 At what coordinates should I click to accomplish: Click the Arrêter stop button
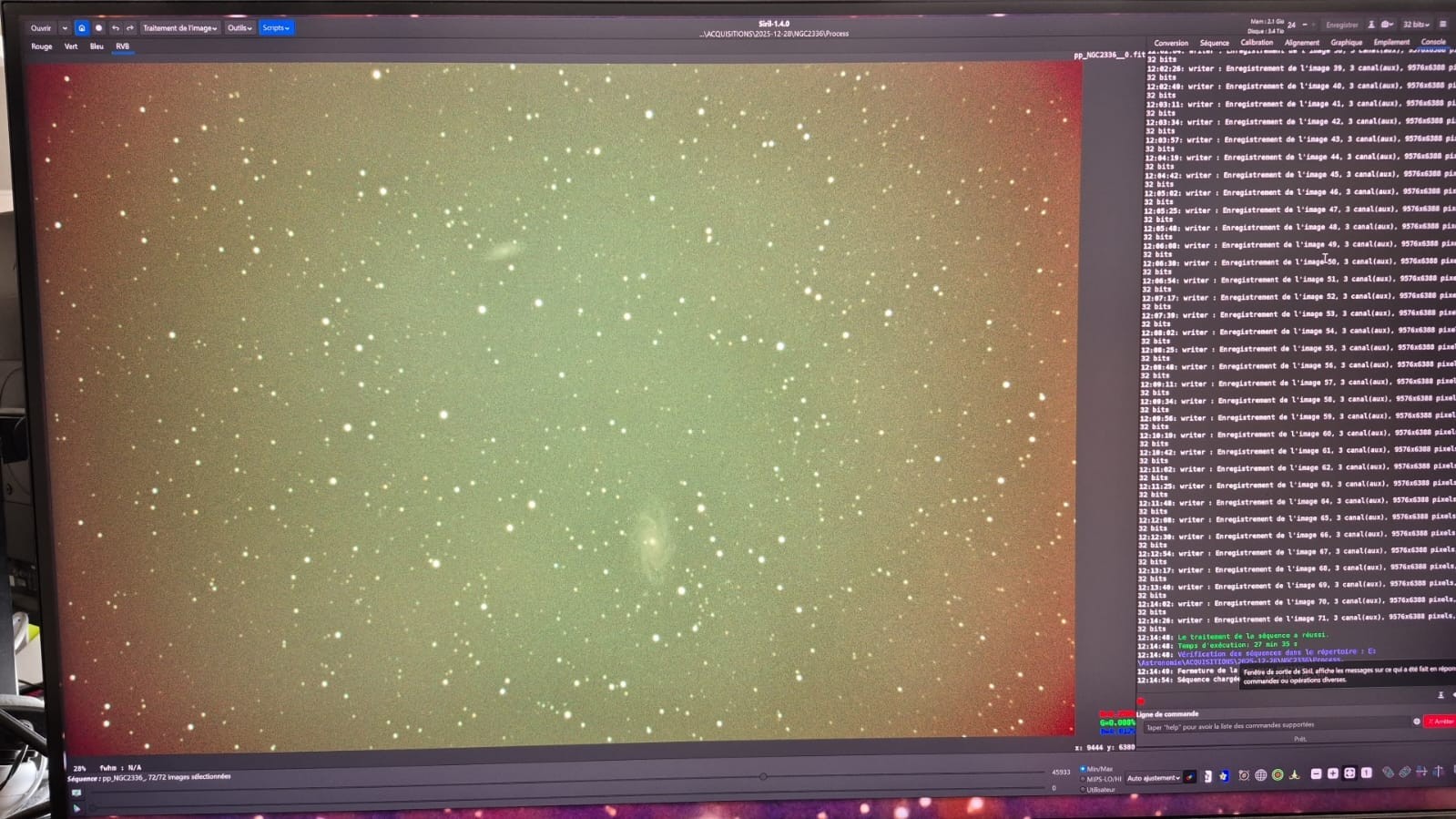coord(1441,722)
